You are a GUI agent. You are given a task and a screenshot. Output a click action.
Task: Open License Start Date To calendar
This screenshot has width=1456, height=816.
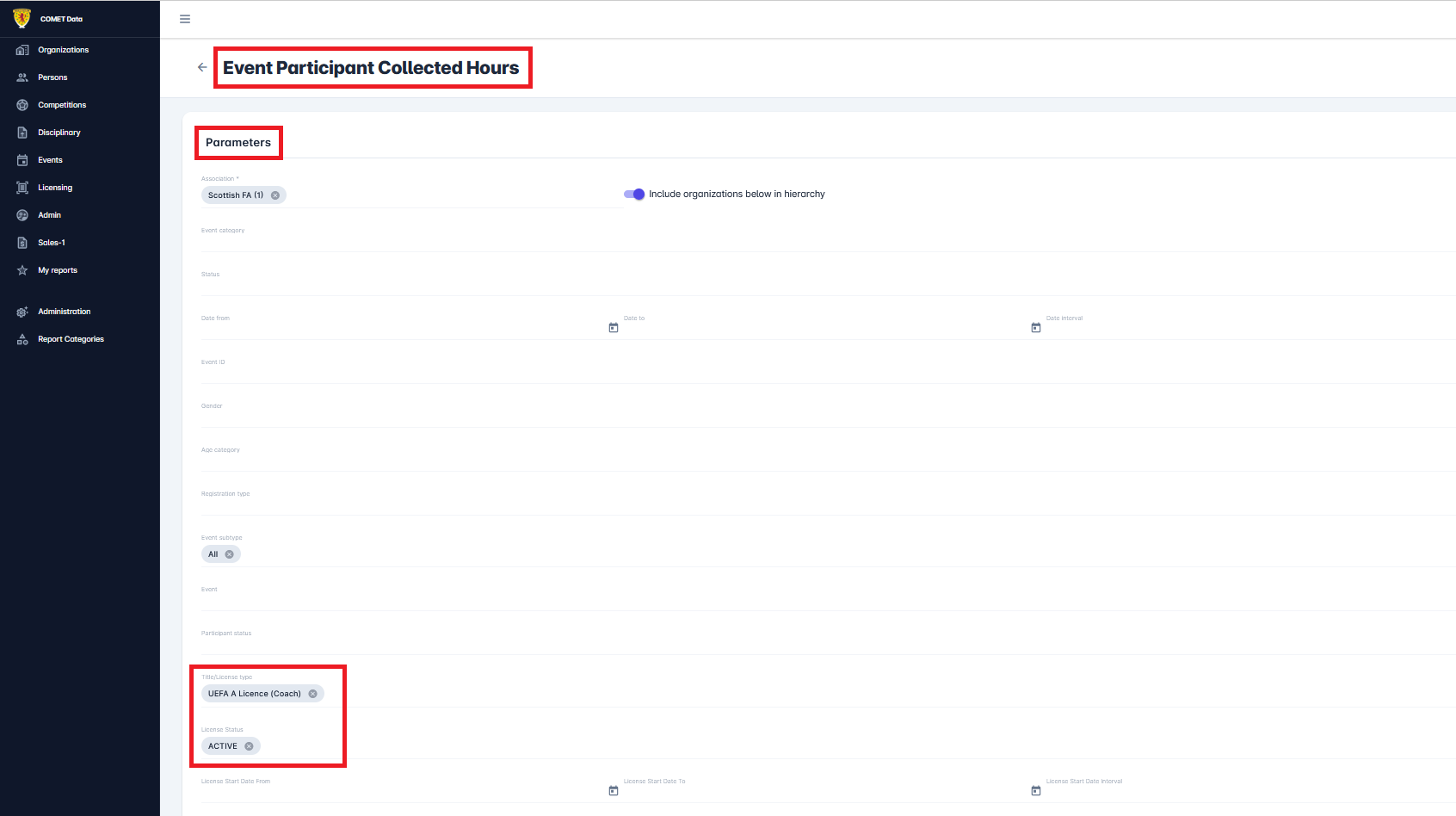pyautogui.click(x=1036, y=791)
